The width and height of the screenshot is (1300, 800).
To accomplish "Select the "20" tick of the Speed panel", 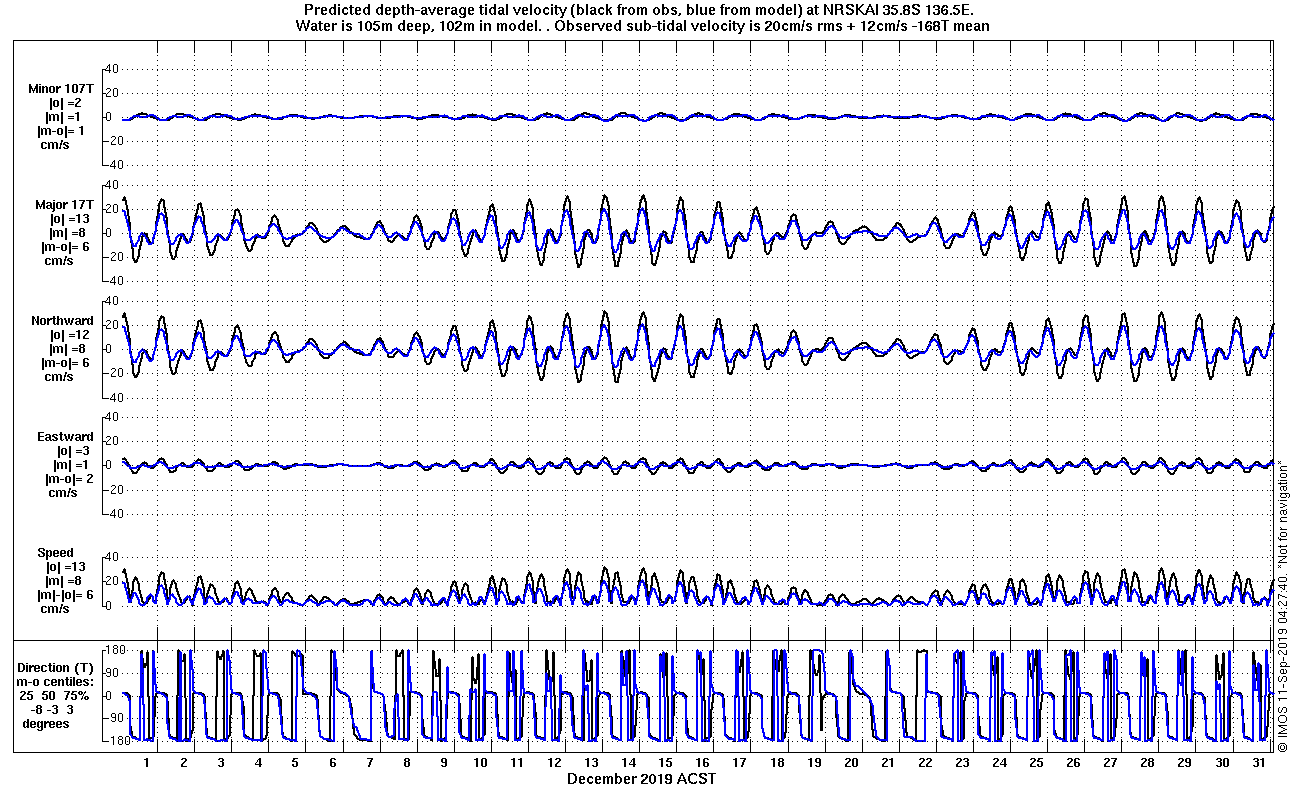I will tap(113, 581).
